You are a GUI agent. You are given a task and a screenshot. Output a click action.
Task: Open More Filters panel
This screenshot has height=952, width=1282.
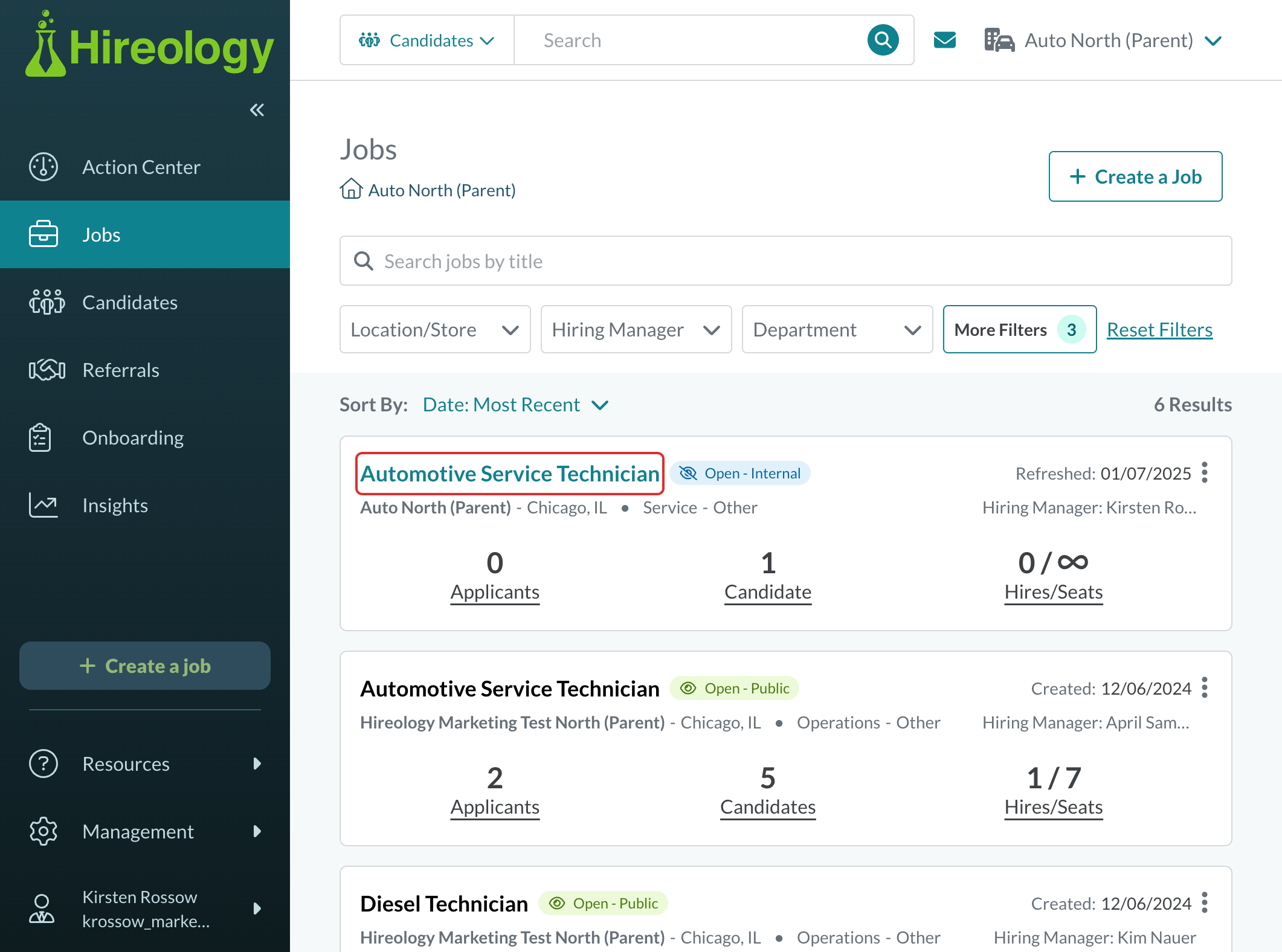(x=1020, y=329)
